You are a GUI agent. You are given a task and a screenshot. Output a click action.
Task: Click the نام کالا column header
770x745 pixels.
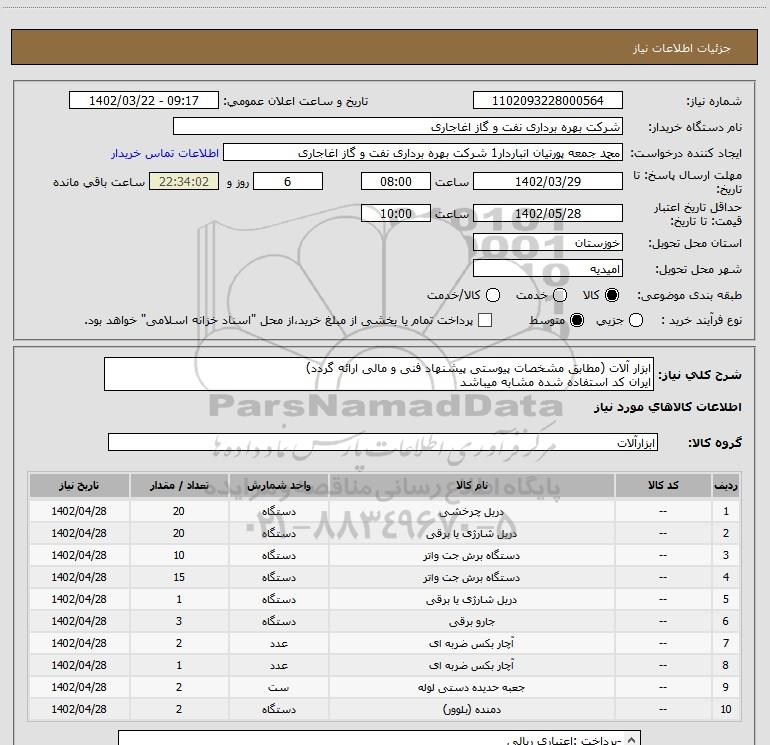coord(471,486)
